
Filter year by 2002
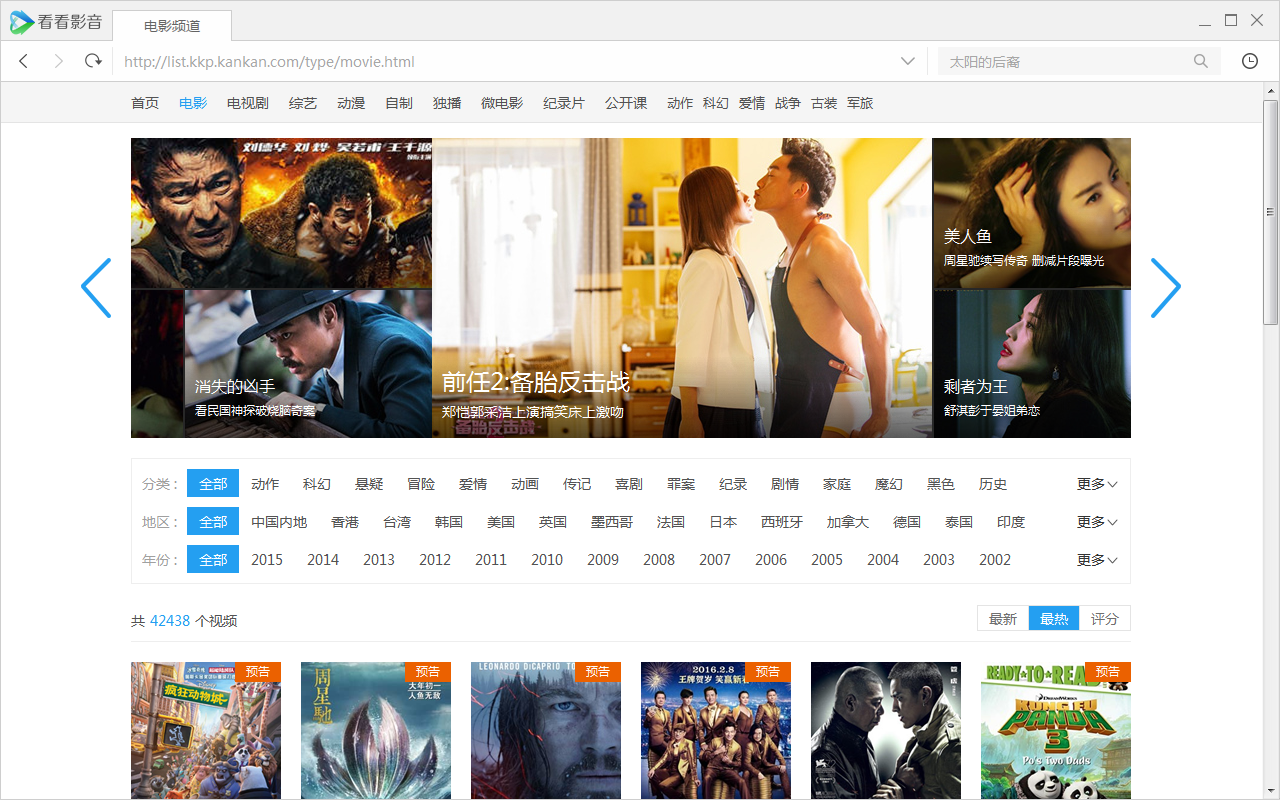pos(995,560)
